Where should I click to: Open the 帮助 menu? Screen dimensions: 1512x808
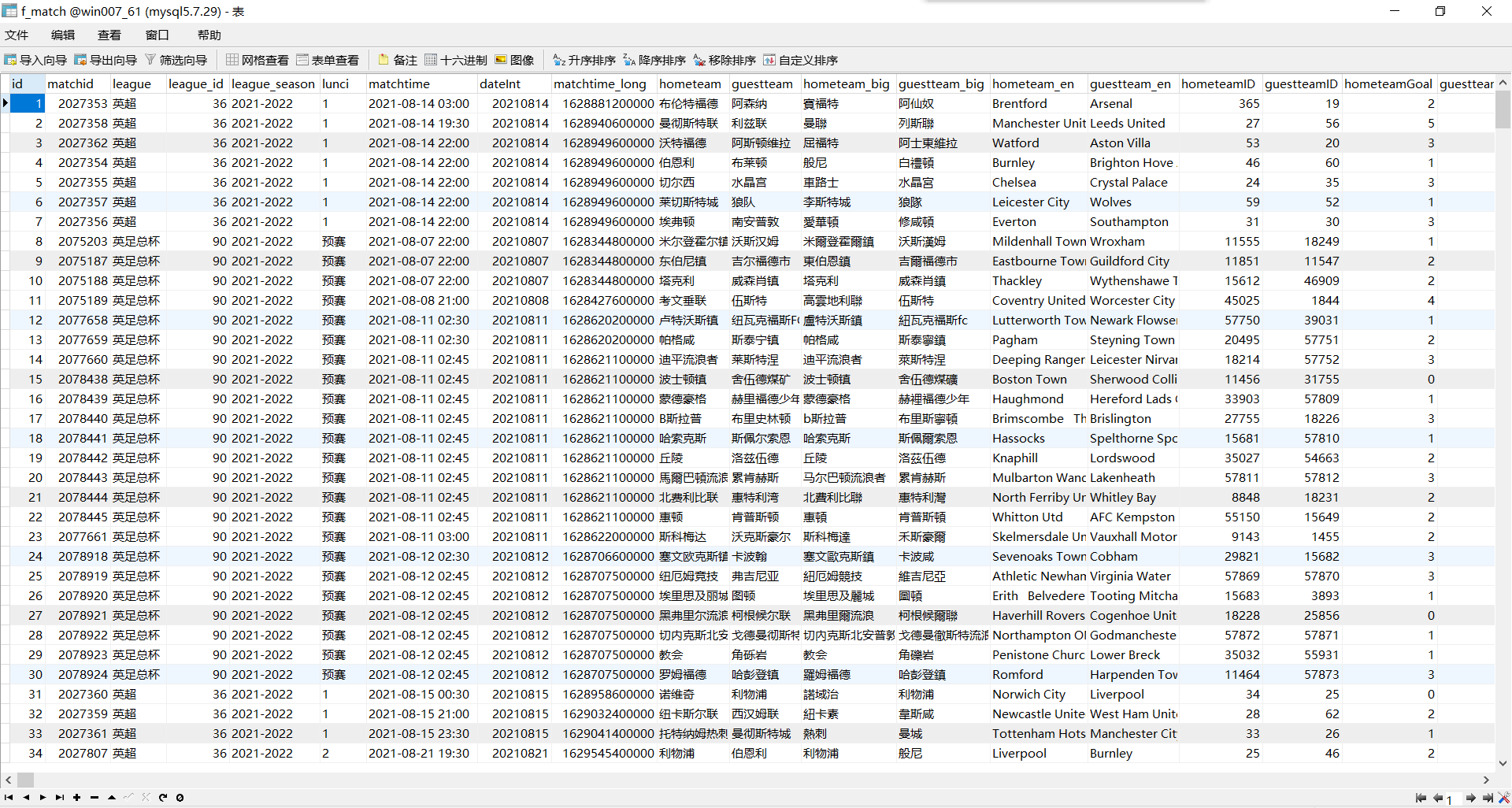(x=209, y=35)
